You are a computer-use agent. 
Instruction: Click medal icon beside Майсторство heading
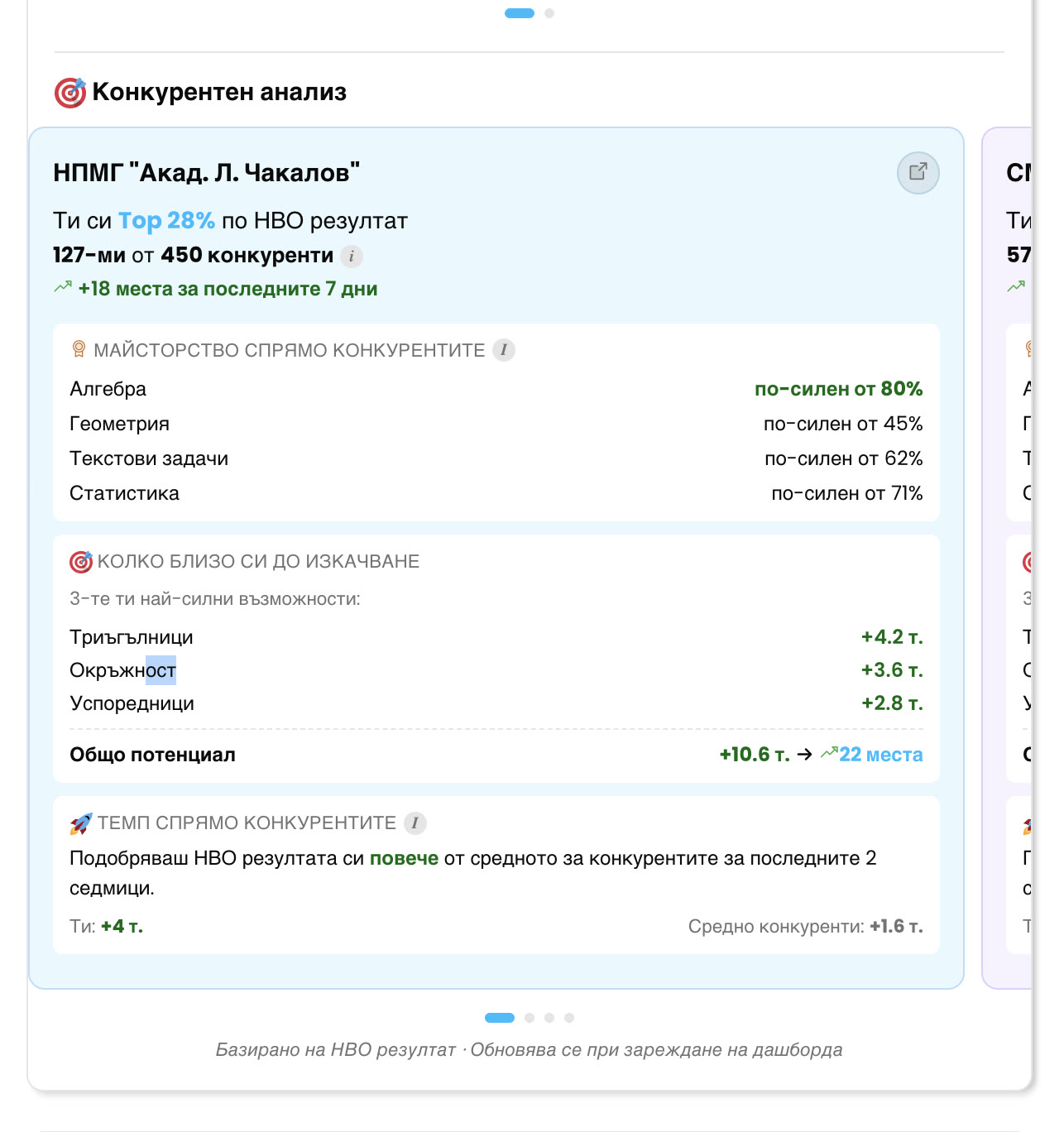click(x=79, y=350)
